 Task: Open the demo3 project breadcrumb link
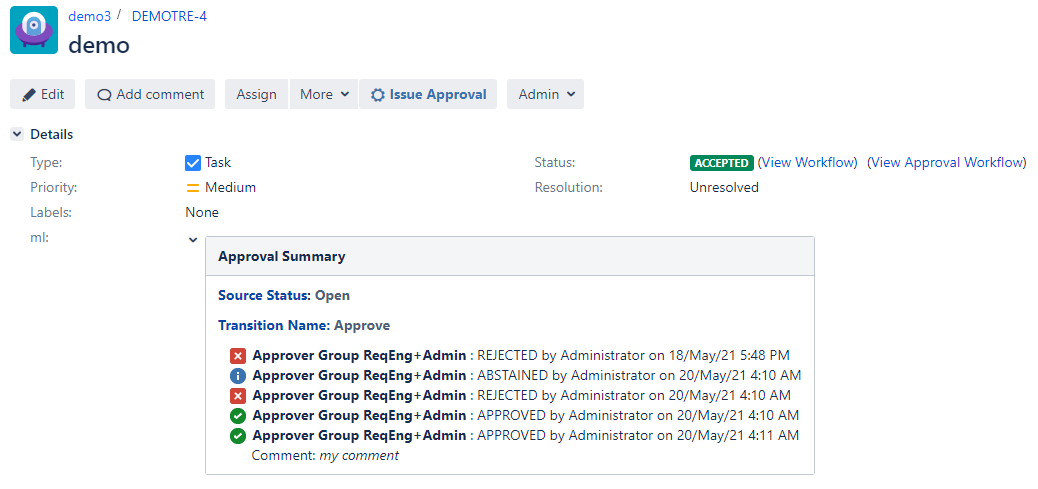(x=89, y=16)
